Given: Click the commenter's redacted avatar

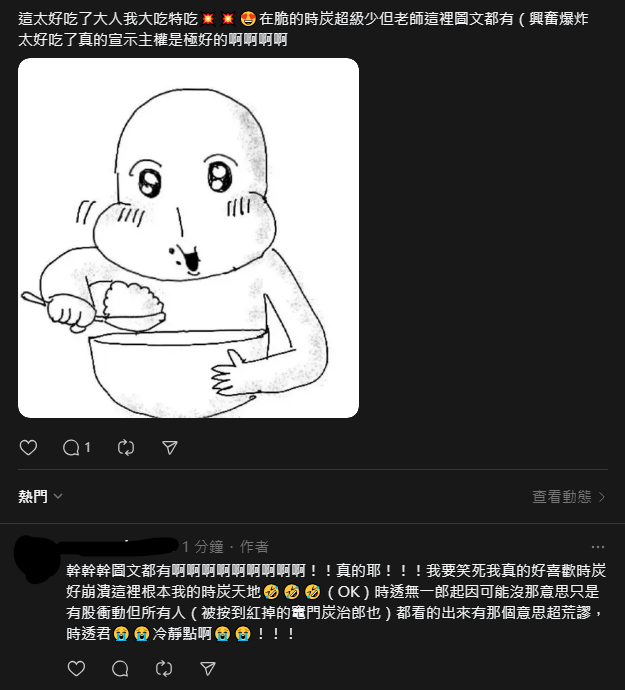Looking at the screenshot, I should click(x=37, y=559).
